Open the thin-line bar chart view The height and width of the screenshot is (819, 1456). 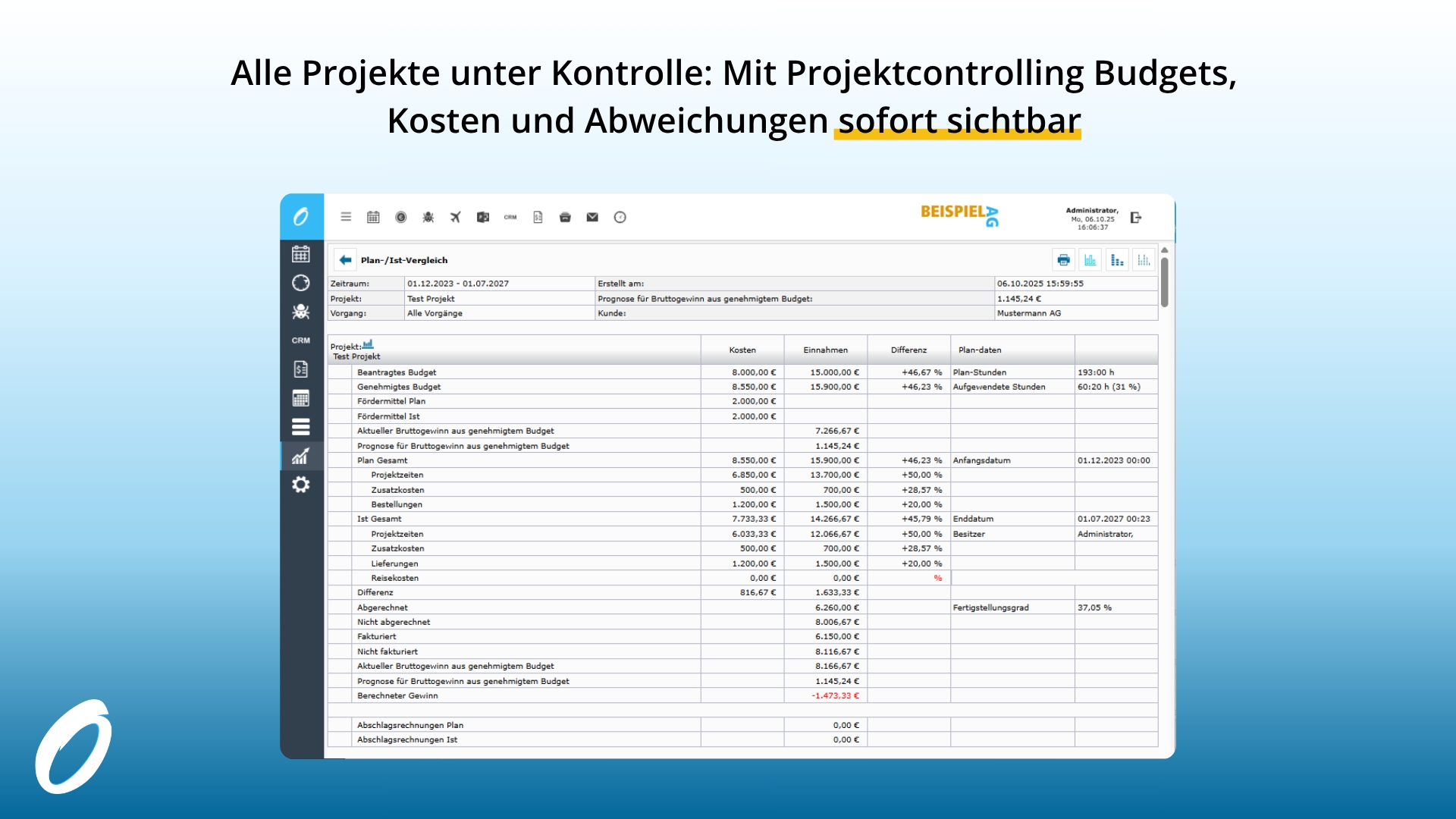click(1144, 260)
